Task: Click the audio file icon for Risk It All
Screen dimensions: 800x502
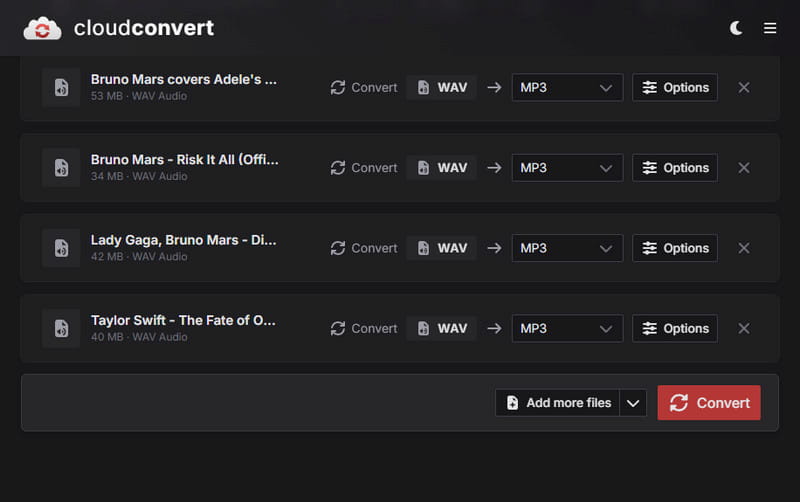Action: (x=61, y=167)
